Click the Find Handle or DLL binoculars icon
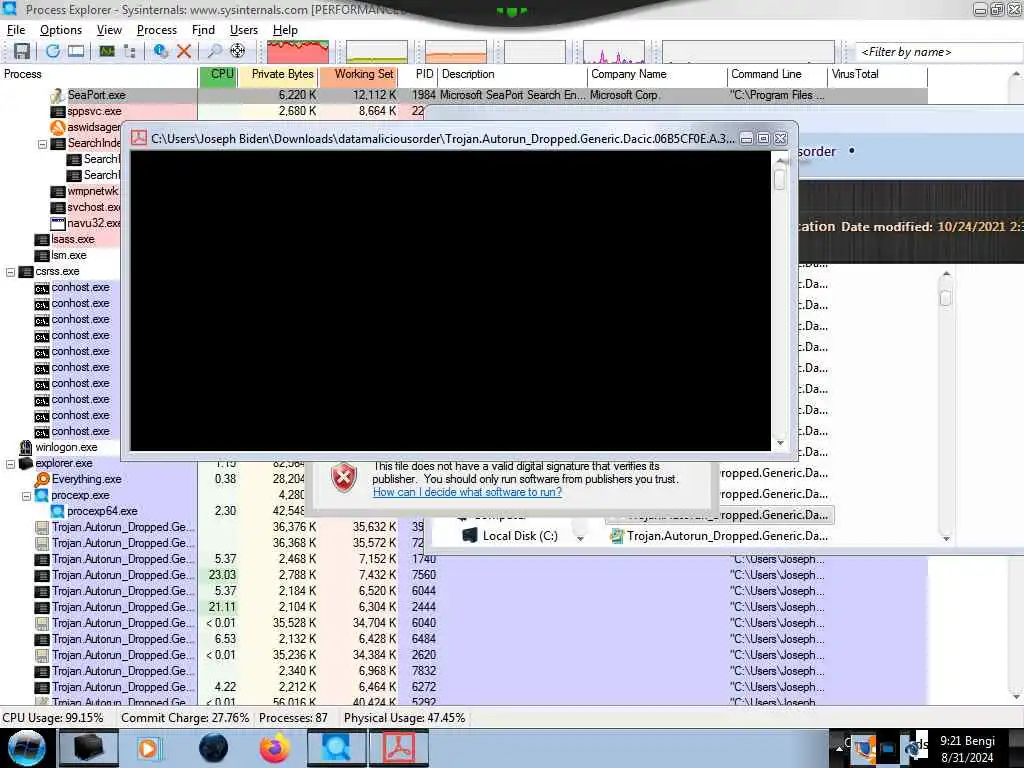The image size is (1024, 768). [214, 51]
